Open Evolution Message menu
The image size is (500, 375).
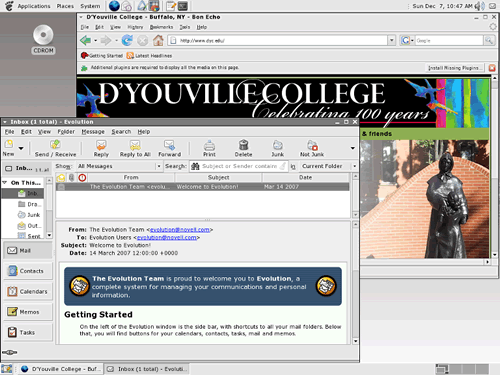click(93, 132)
